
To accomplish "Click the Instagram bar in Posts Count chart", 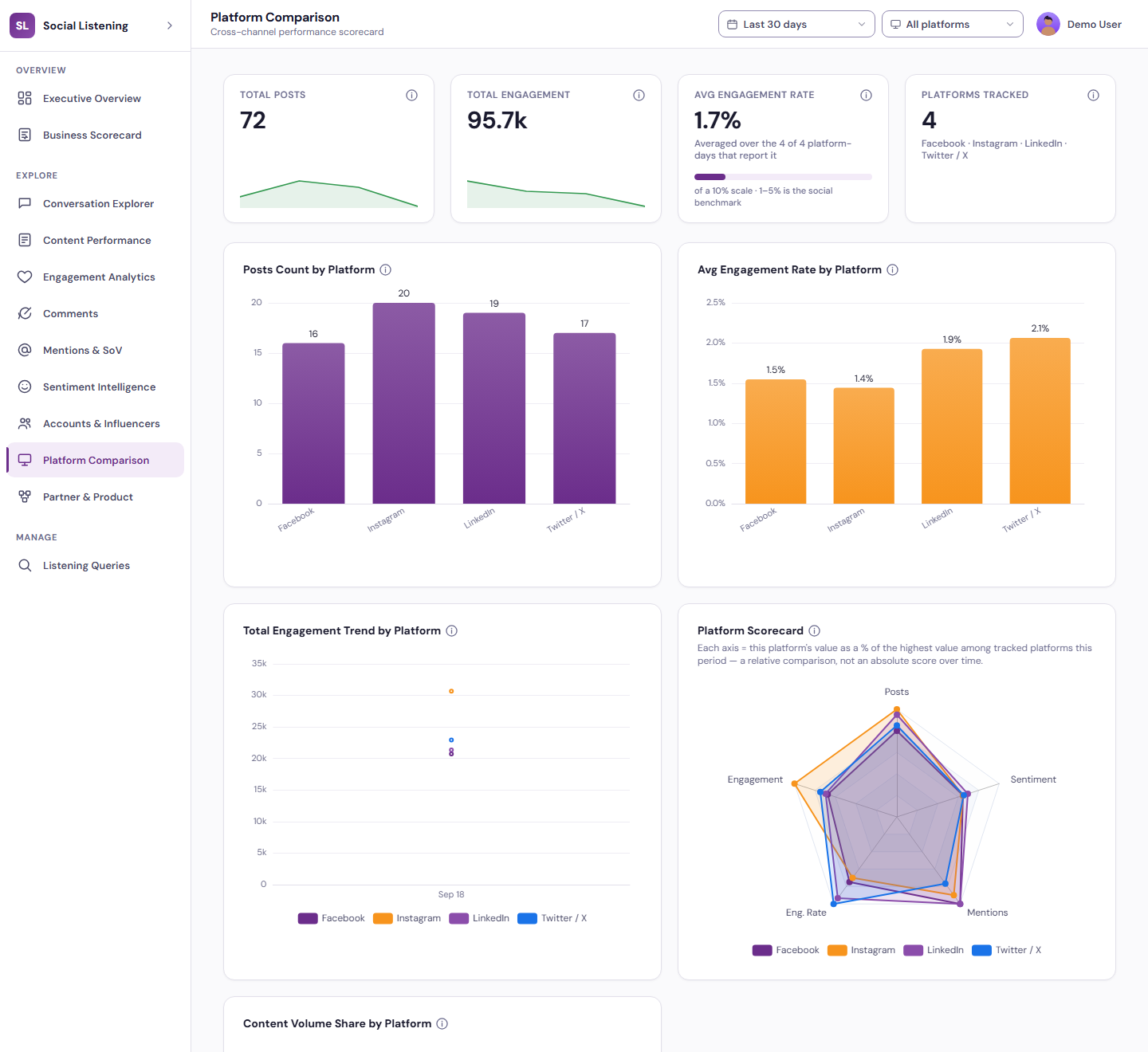I will pyautogui.click(x=403, y=403).
